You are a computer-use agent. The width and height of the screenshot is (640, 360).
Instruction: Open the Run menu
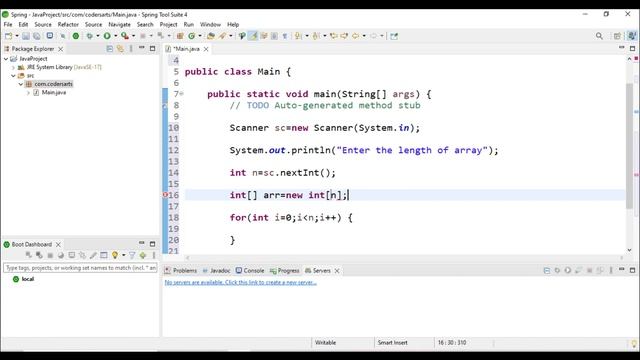[189, 24]
